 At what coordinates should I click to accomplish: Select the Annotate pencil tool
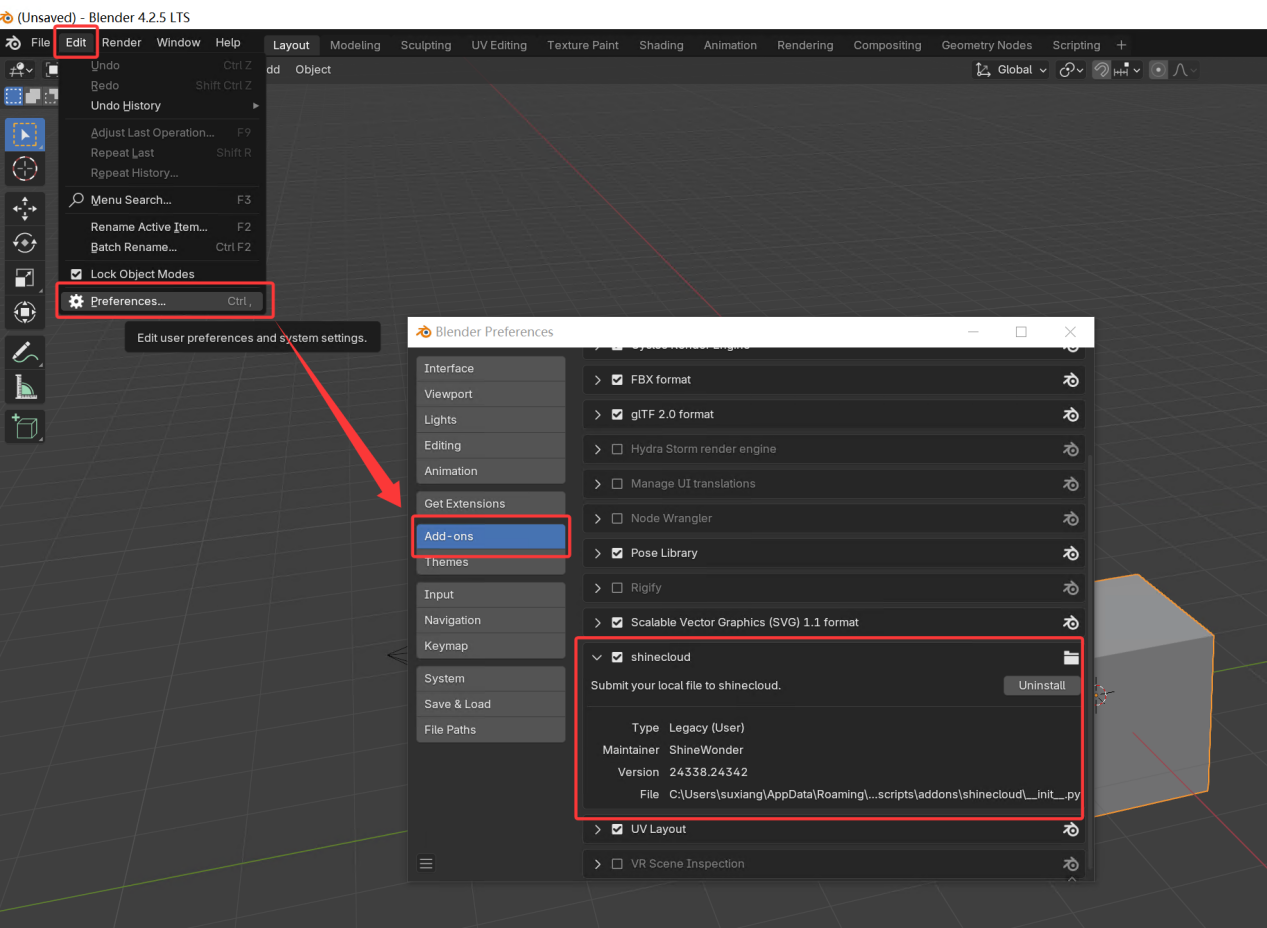pyautogui.click(x=25, y=352)
